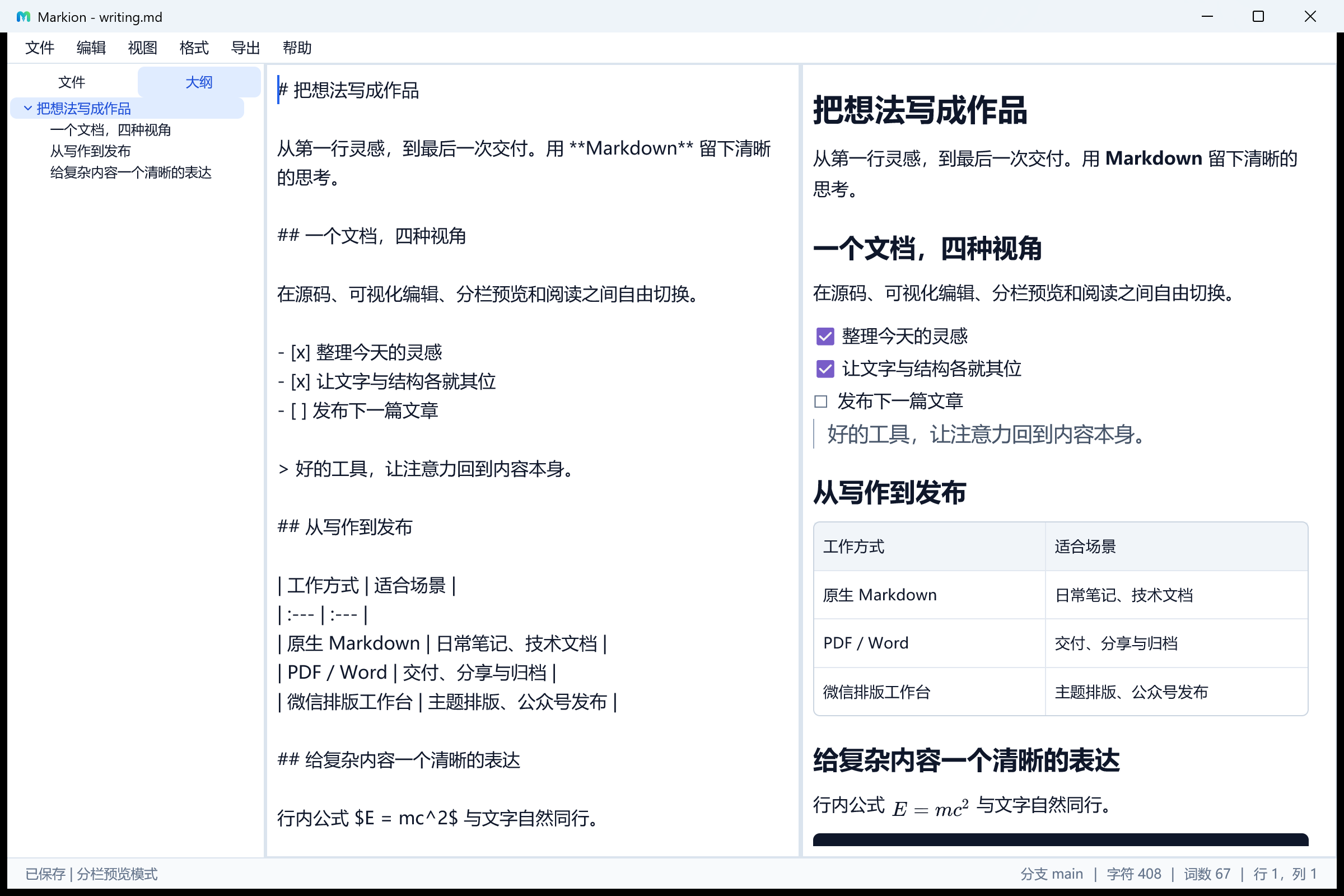
Task: Open the 帮助 menu
Action: [x=297, y=48]
